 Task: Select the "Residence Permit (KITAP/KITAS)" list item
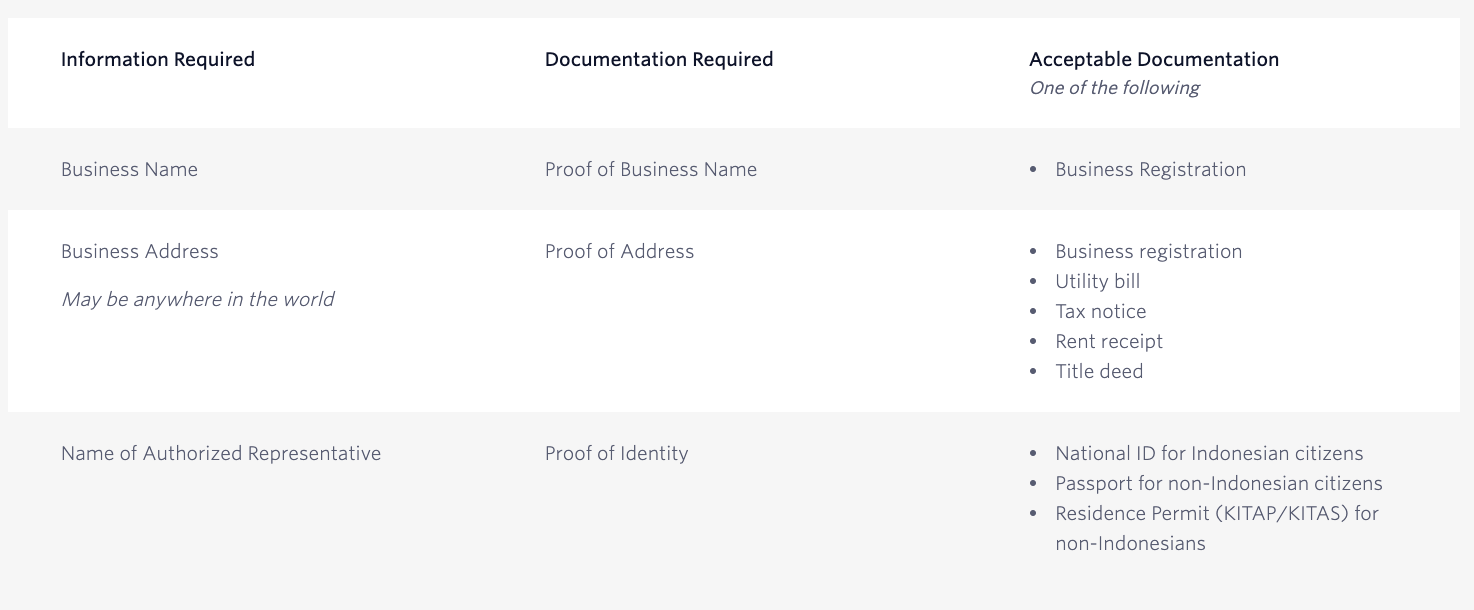pyautogui.click(x=1216, y=514)
